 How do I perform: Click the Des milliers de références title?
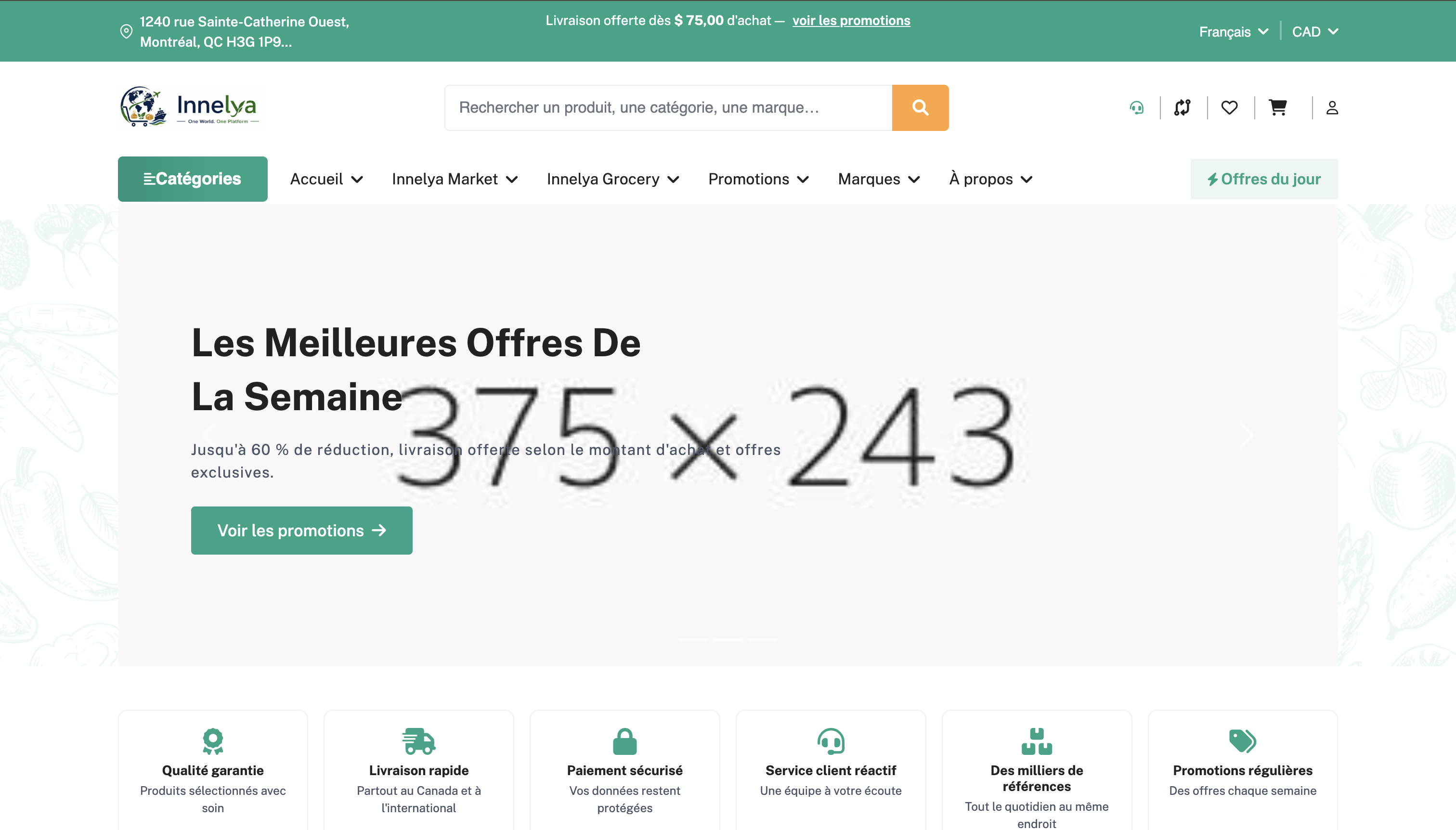coord(1037,778)
